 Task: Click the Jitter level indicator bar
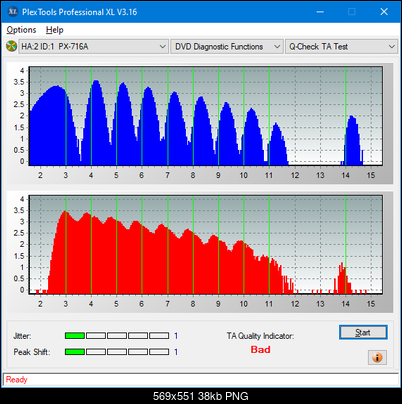pyautogui.click(x=117, y=336)
